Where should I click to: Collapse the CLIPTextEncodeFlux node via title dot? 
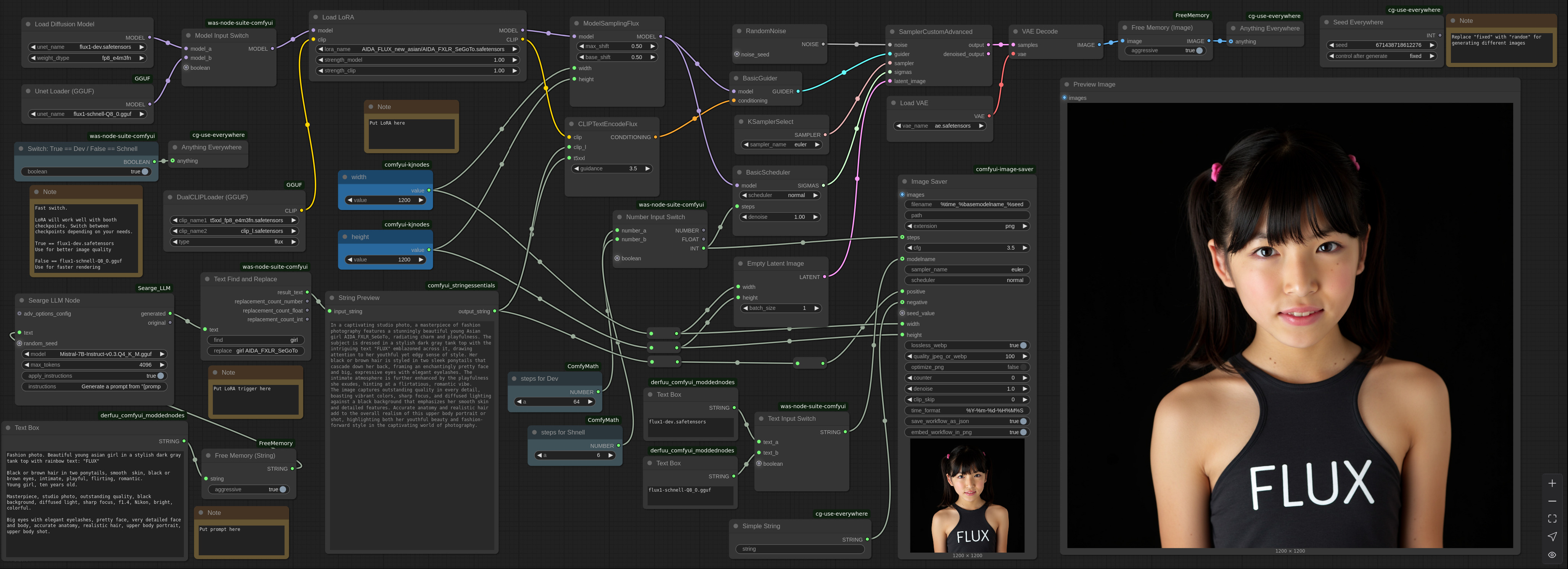coord(572,124)
